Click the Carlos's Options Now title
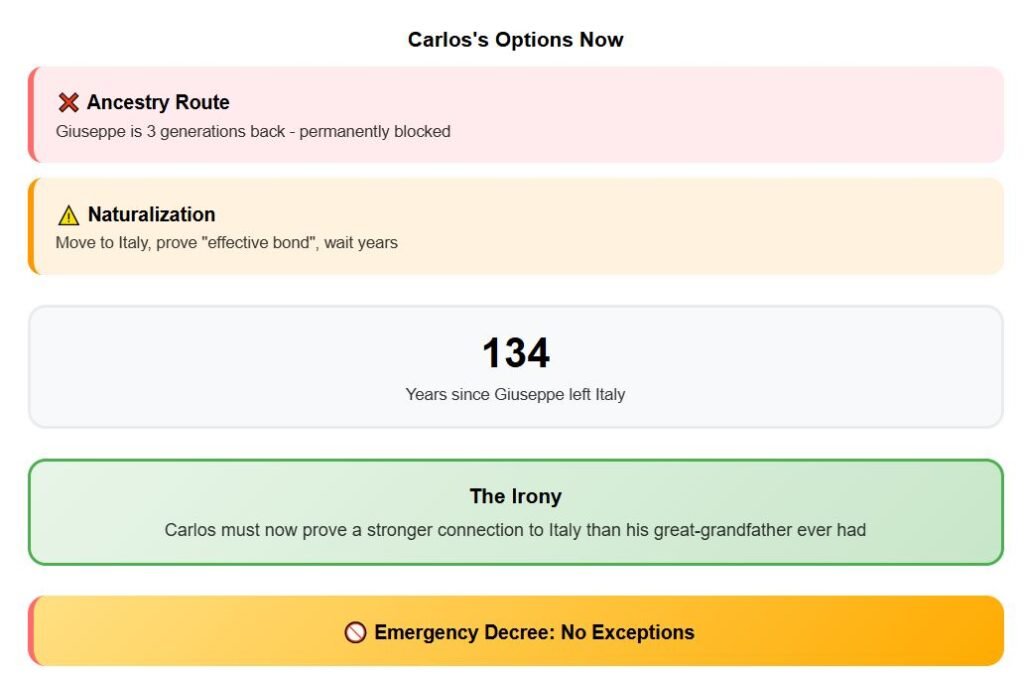The width and height of the screenshot is (1024, 674). pos(515,39)
